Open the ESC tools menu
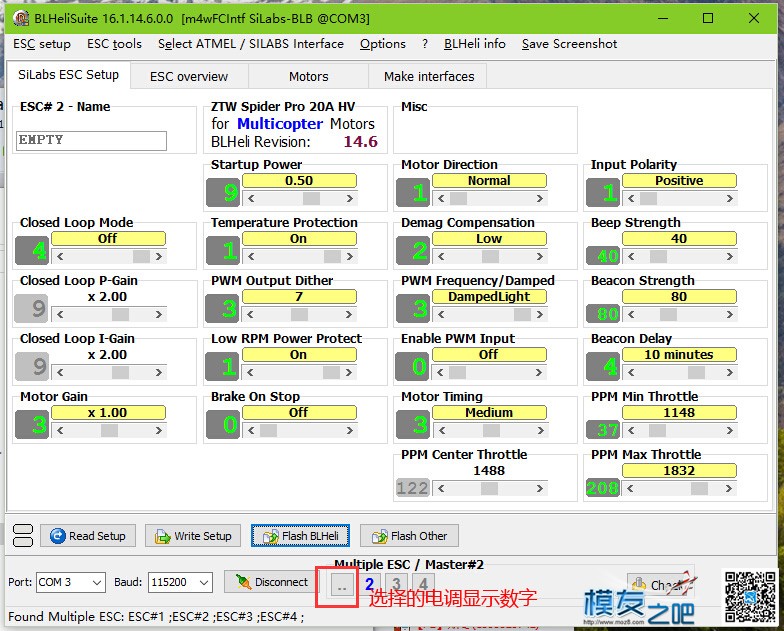 114,44
